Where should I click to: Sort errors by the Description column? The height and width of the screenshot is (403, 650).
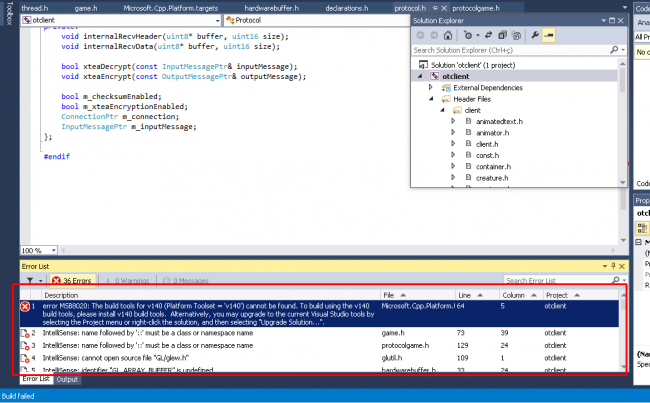pyautogui.click(x=211, y=295)
